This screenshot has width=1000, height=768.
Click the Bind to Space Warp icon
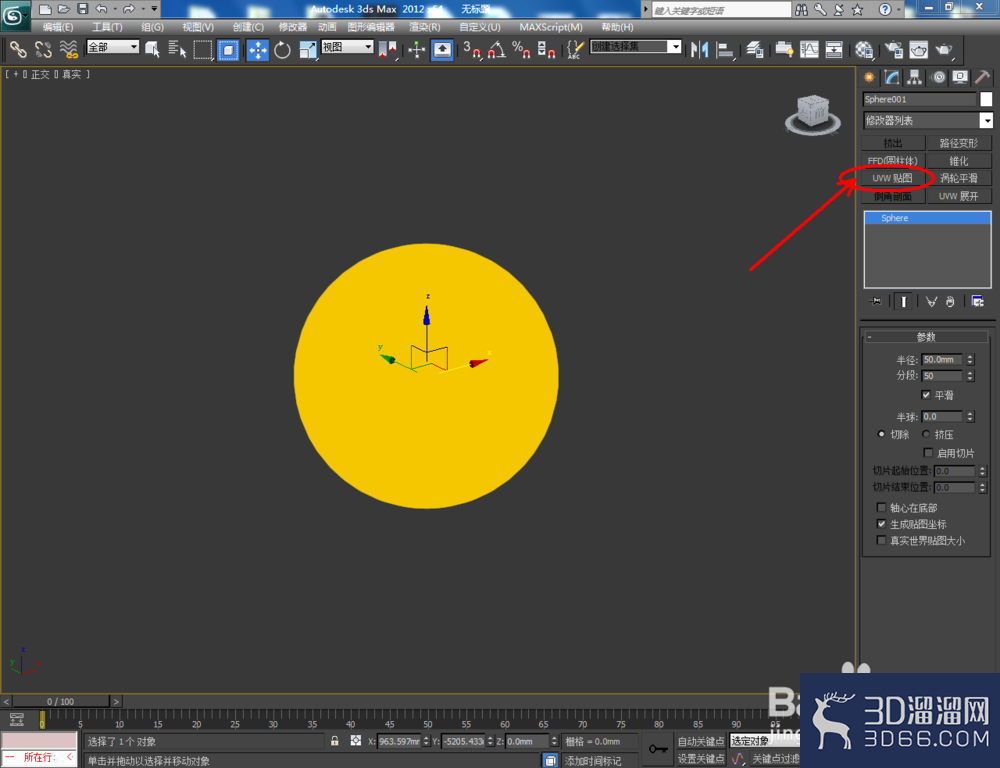pyautogui.click(x=69, y=49)
